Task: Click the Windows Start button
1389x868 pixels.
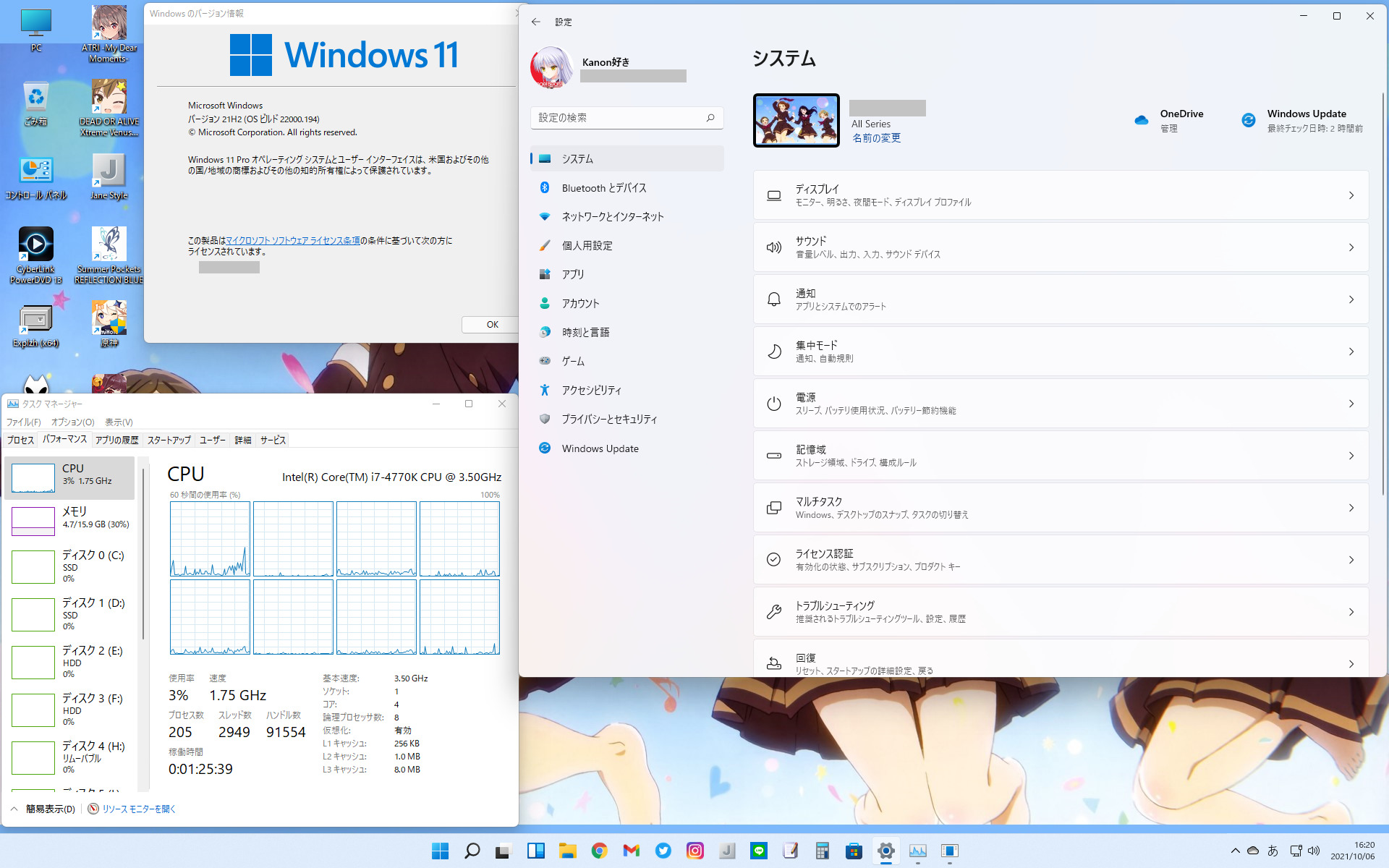Action: pos(440,851)
